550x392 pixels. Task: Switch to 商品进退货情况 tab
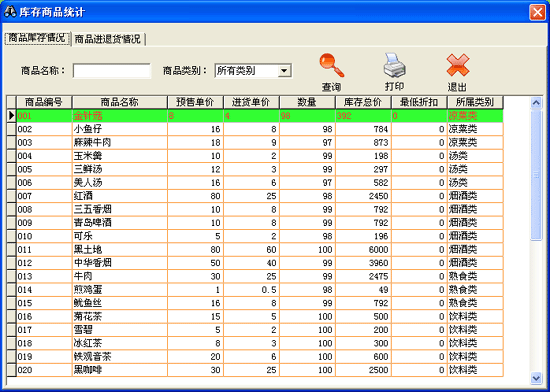pyautogui.click(x=107, y=39)
